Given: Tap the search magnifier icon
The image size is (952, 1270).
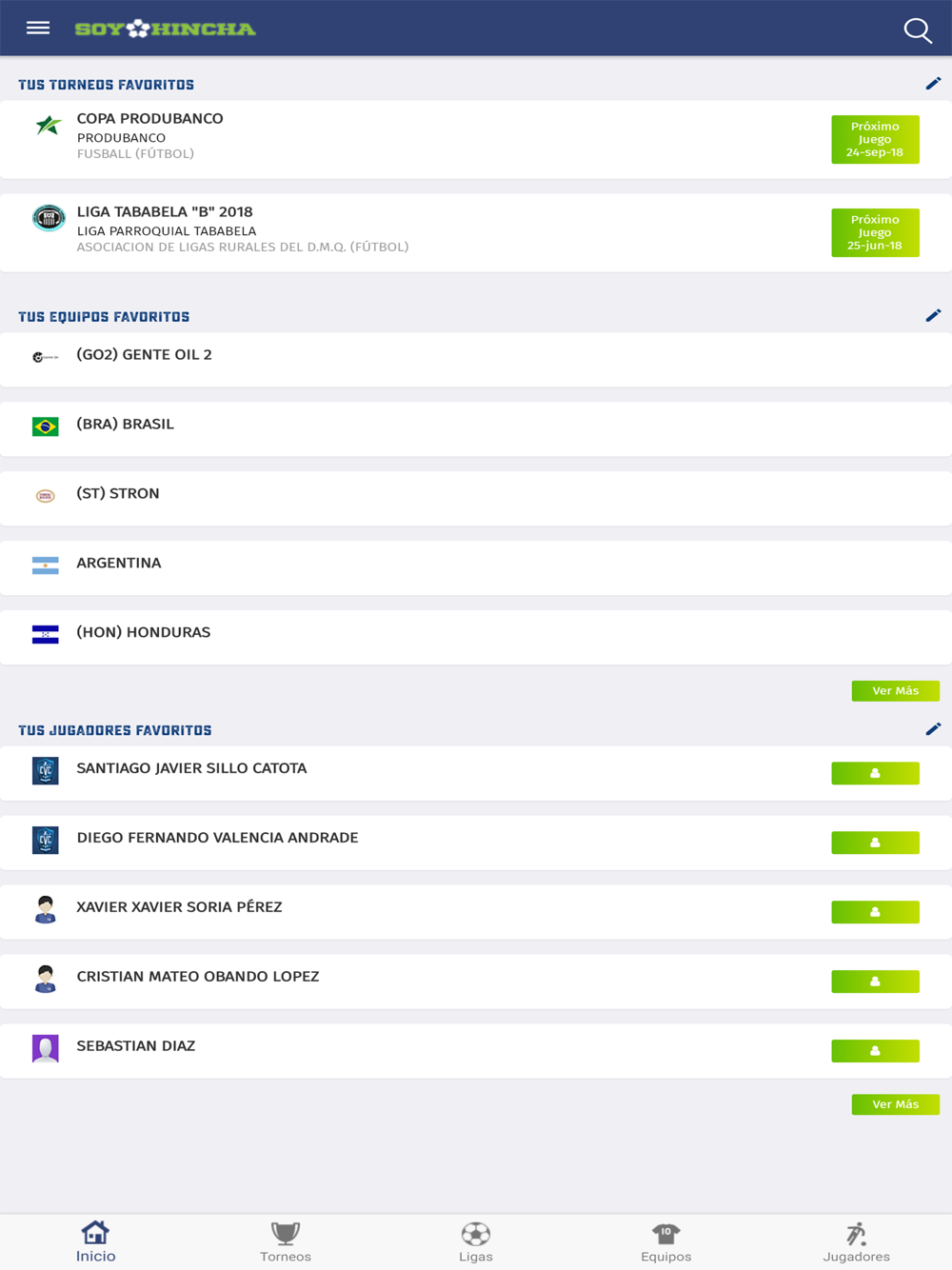Looking at the screenshot, I should [917, 30].
